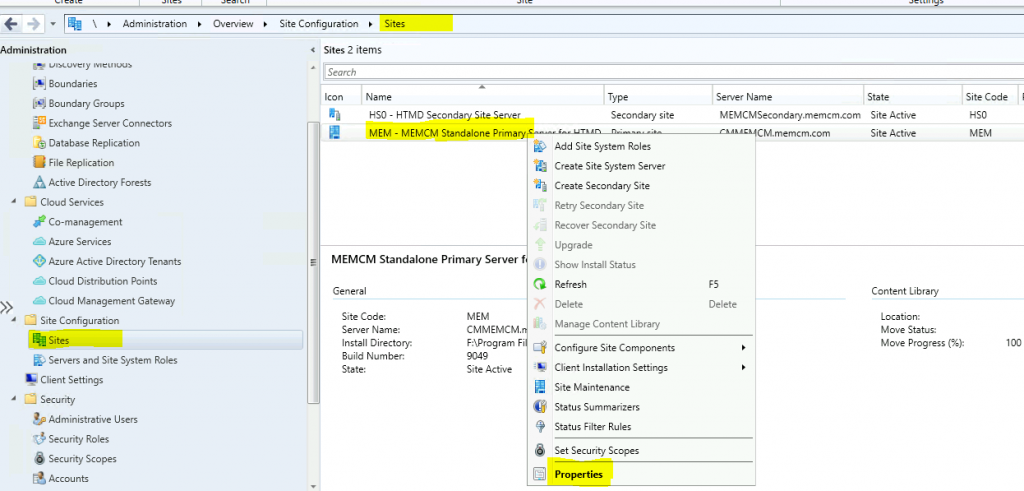This screenshot has height=491, width=1024.
Task: Click the Boundaries icon in the tree
Action: click(39, 84)
